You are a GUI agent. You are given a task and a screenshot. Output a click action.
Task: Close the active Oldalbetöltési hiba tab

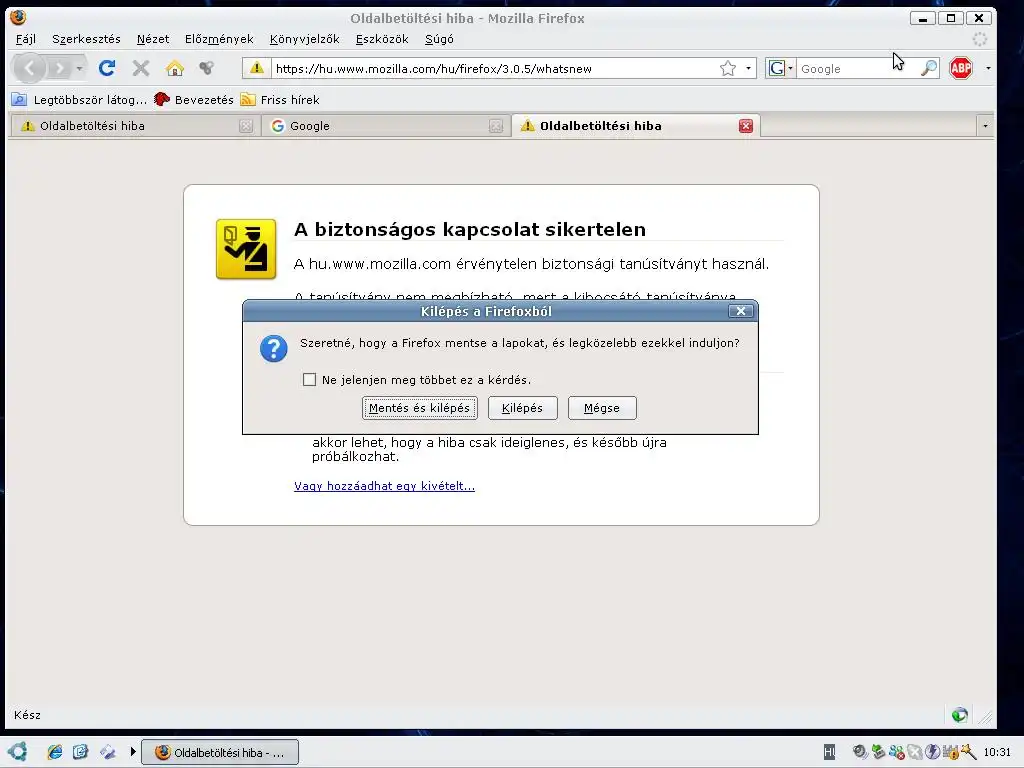pos(746,126)
